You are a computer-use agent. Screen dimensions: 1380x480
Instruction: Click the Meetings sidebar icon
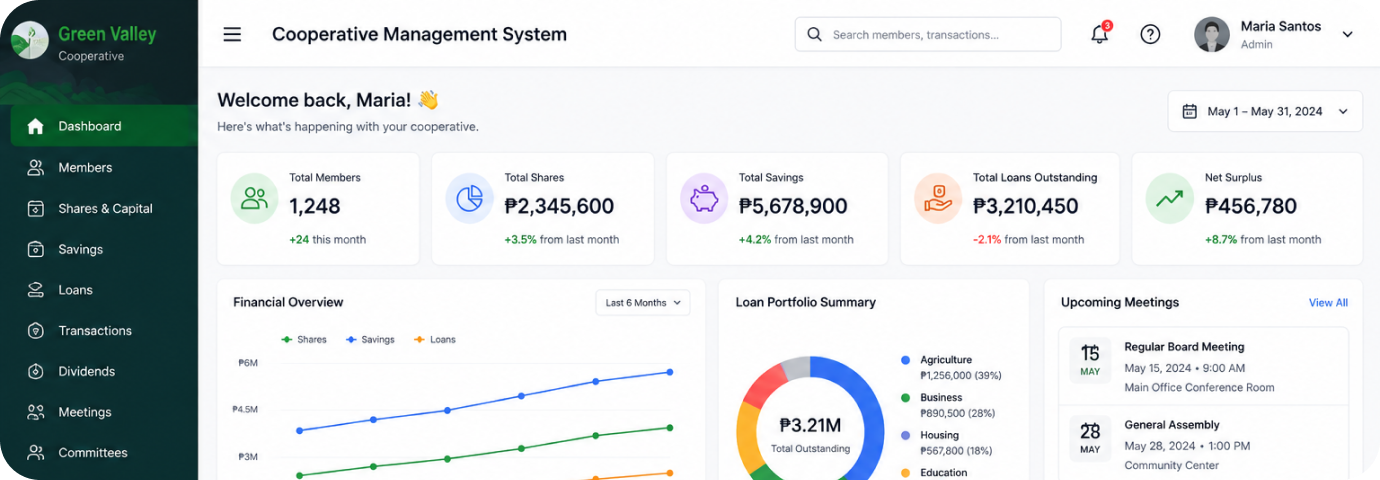[x=36, y=412]
